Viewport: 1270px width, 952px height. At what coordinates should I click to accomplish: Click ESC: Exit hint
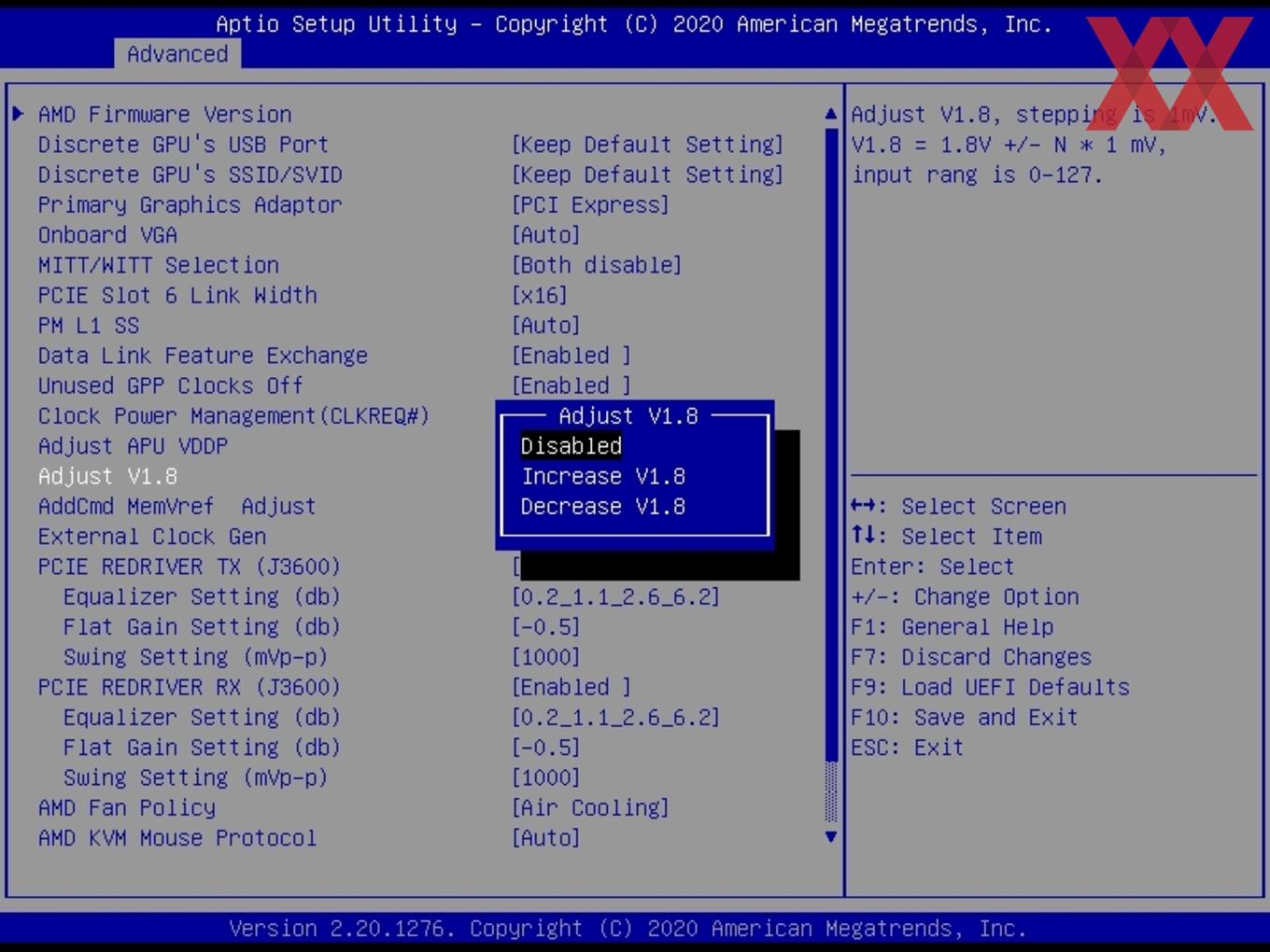pos(908,748)
